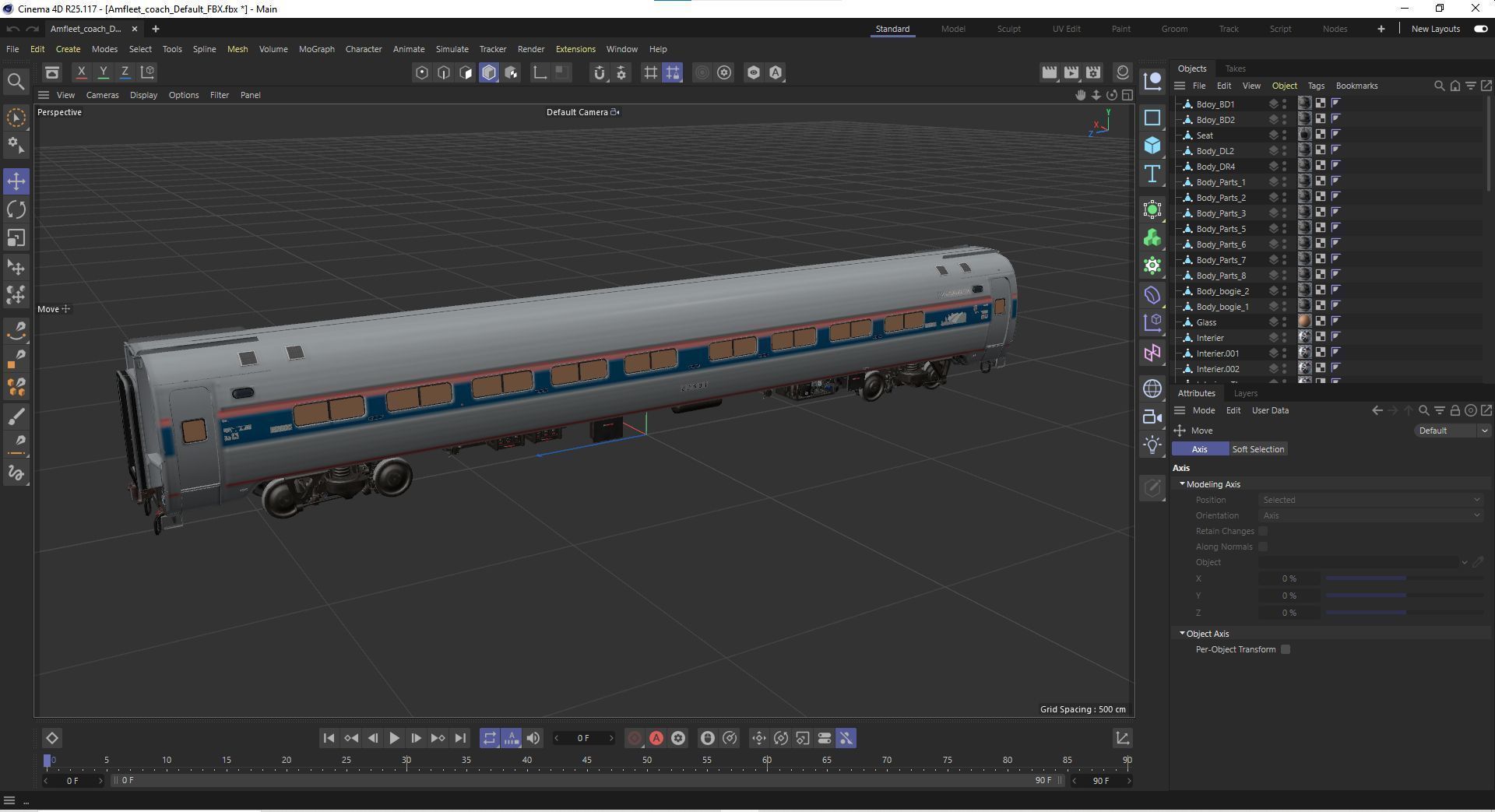The height and width of the screenshot is (812, 1495).
Task: Toggle timeline sound speaker icon
Action: (533, 738)
